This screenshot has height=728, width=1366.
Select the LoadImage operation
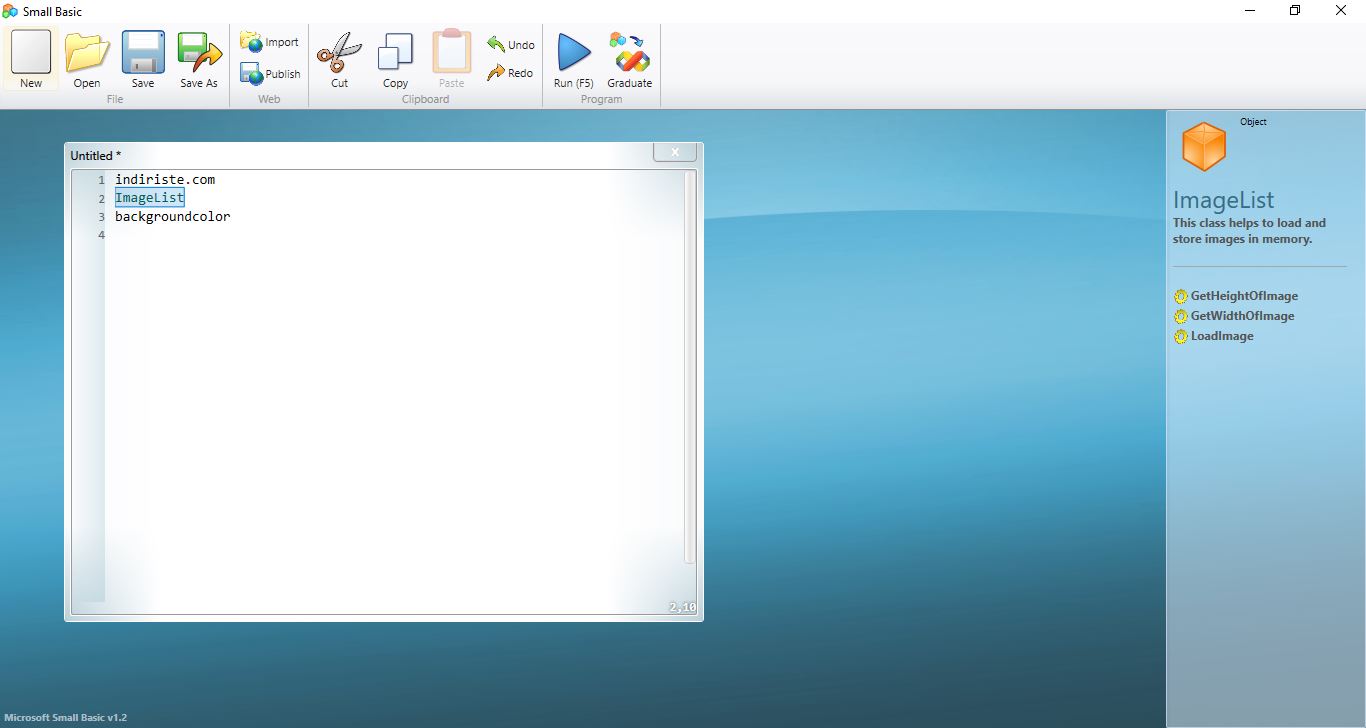[x=1222, y=336]
